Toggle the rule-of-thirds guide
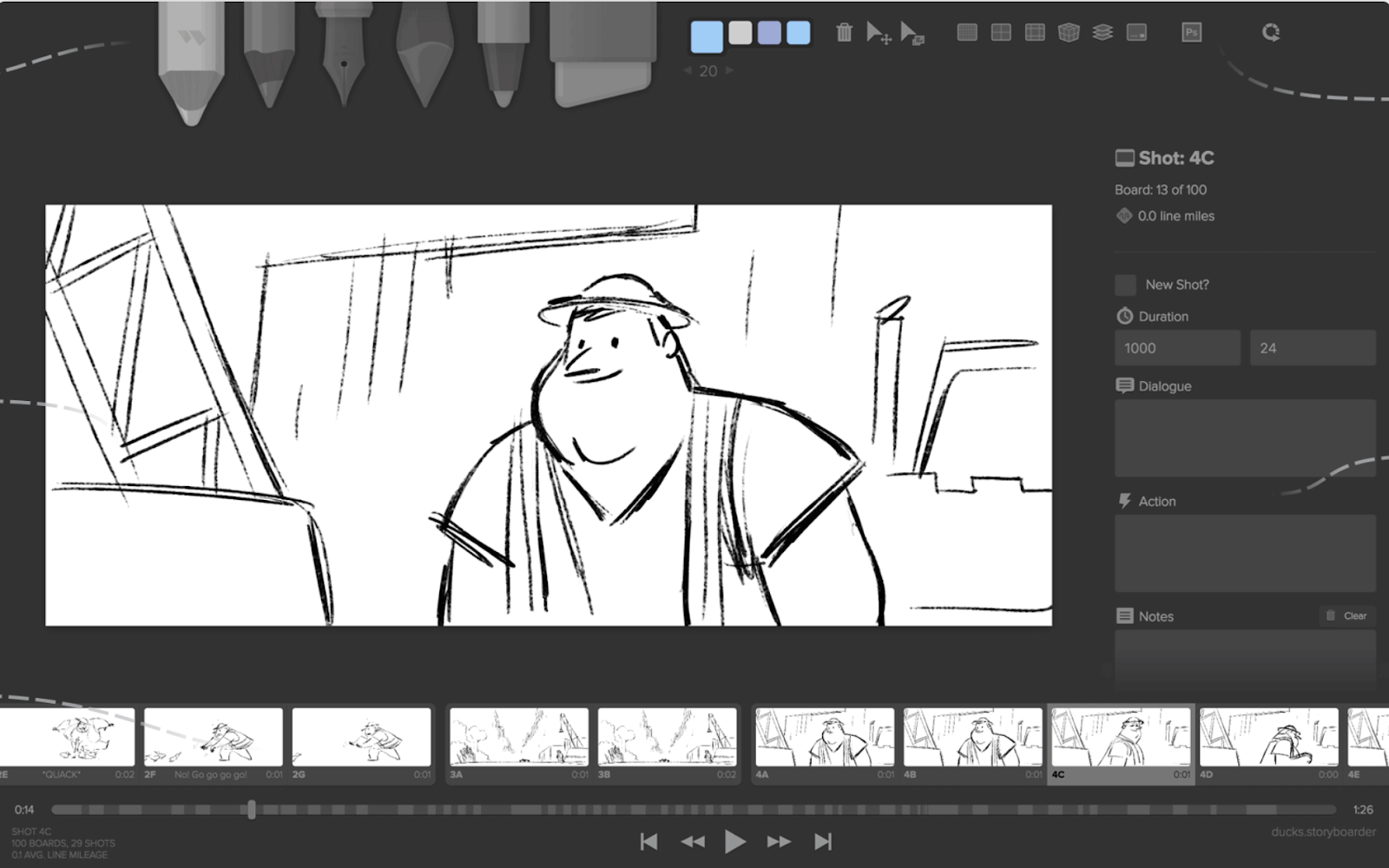The height and width of the screenshot is (868, 1389). point(1035,33)
